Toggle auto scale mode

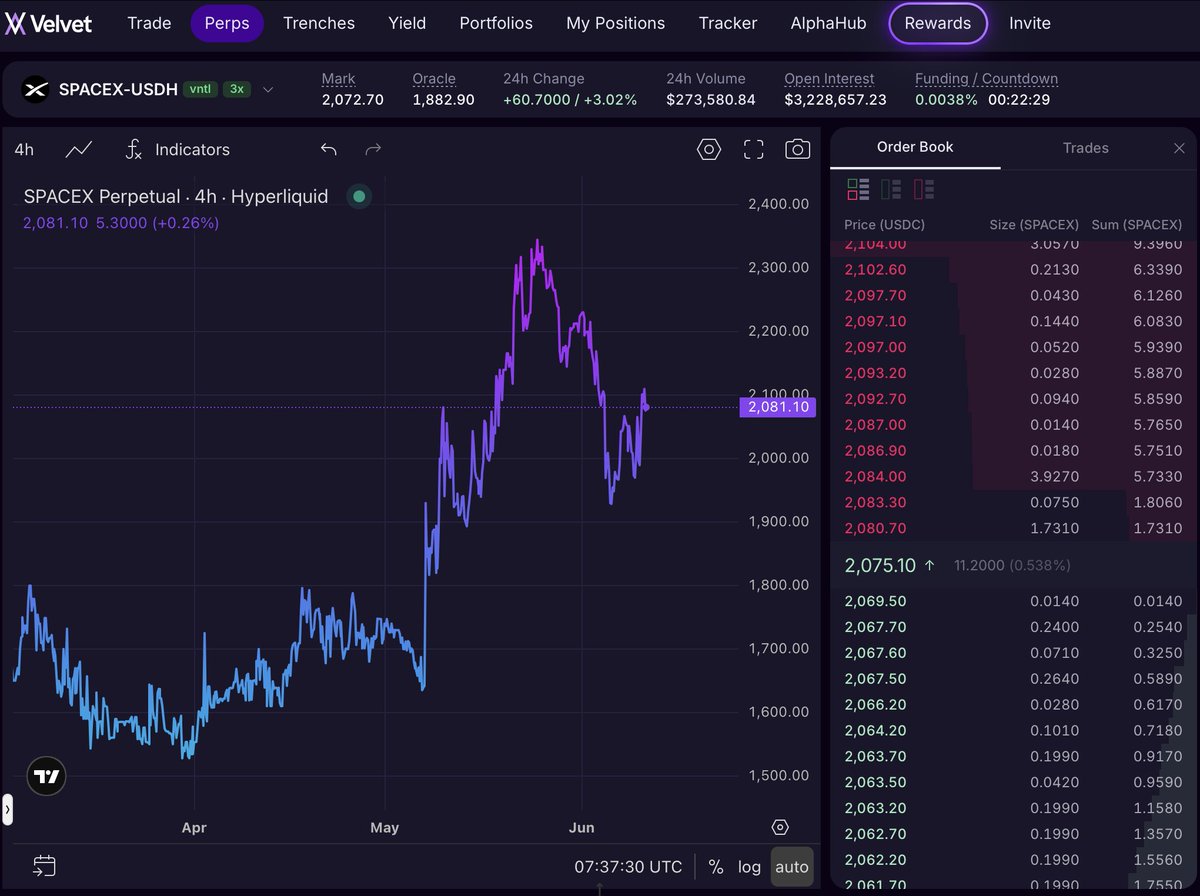coord(792,866)
